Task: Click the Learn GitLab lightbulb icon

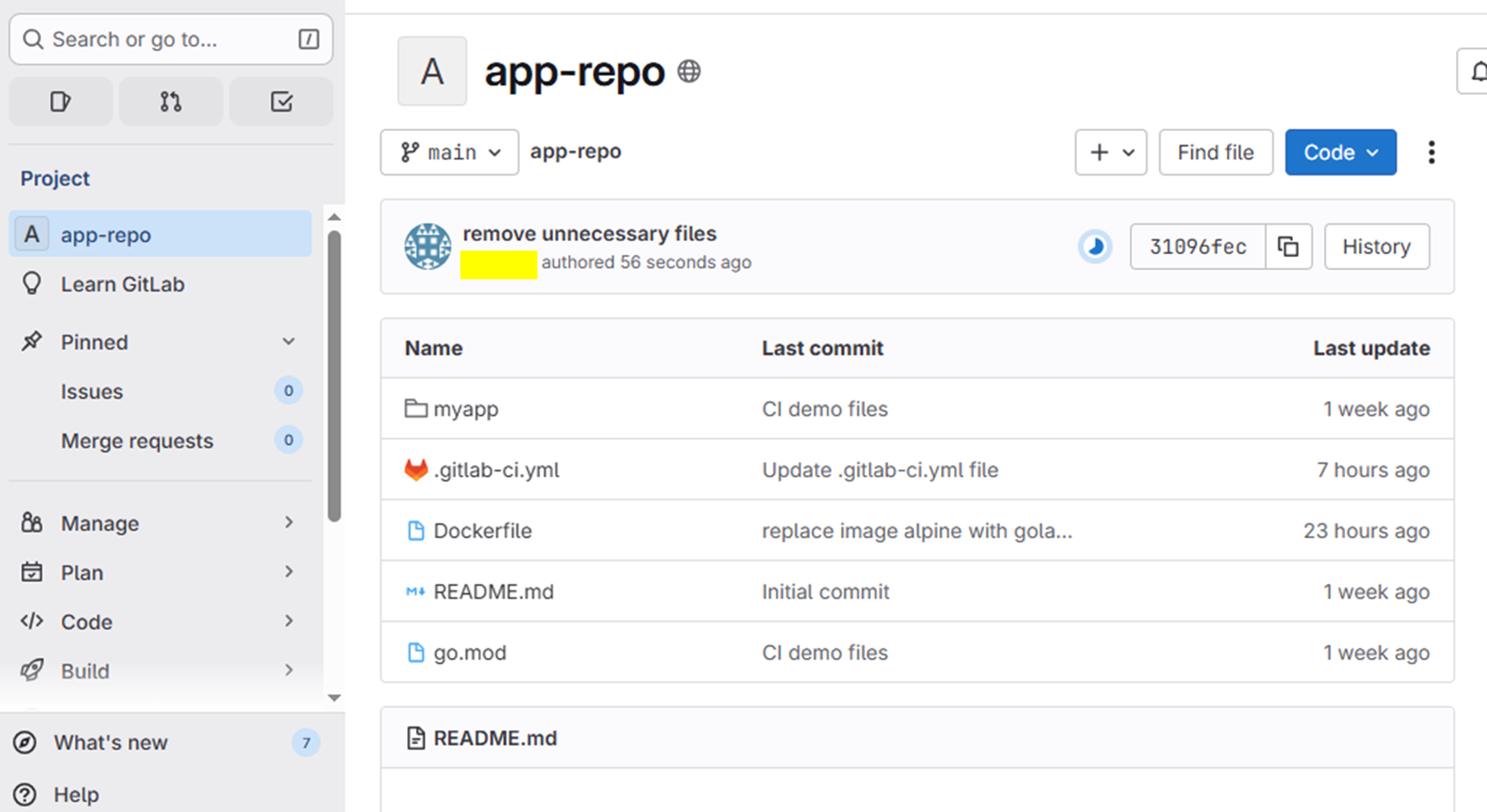Action: click(x=32, y=283)
